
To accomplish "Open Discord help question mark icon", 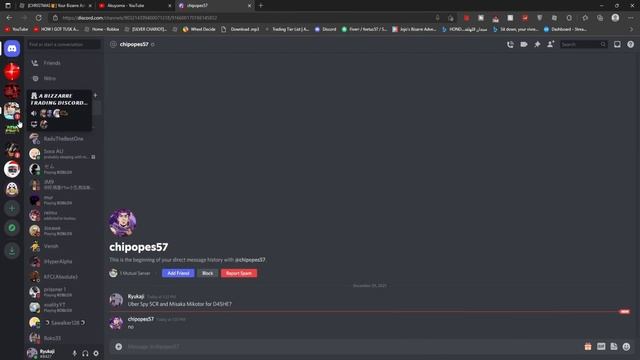I will (x=631, y=44).
